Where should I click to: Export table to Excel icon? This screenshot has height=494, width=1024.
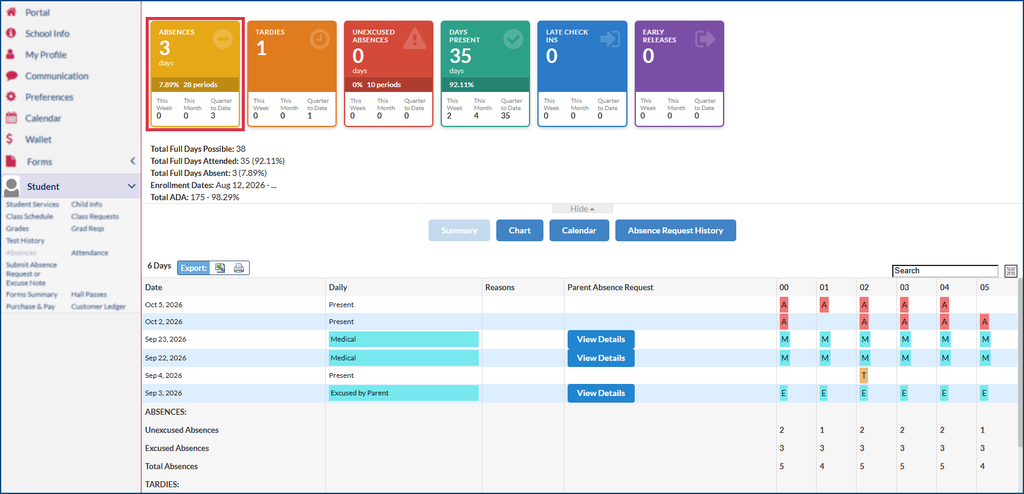coord(220,267)
